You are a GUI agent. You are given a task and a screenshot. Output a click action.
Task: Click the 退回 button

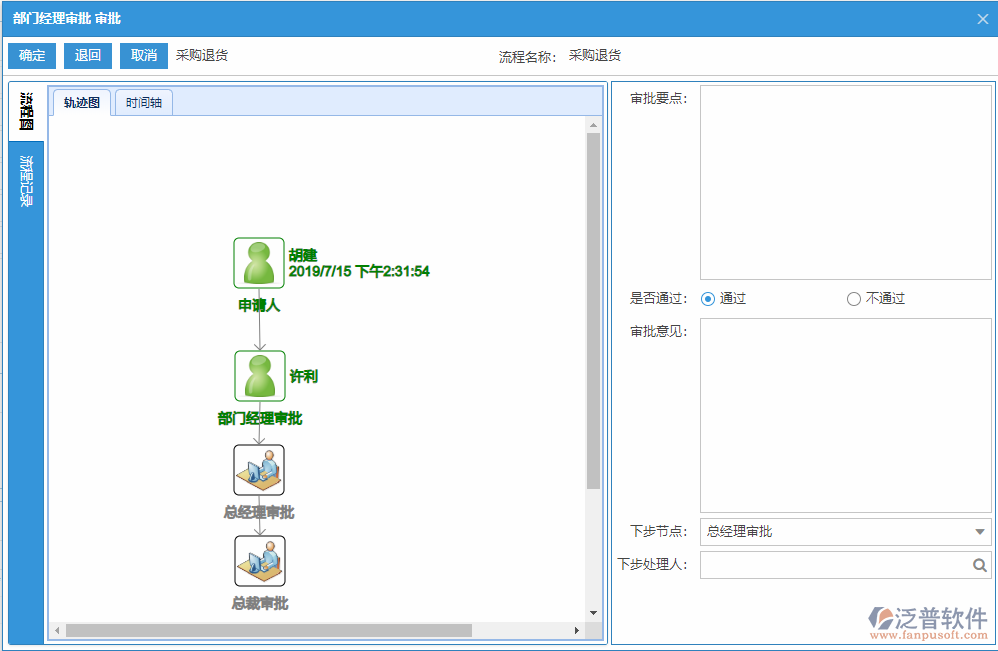(x=88, y=55)
